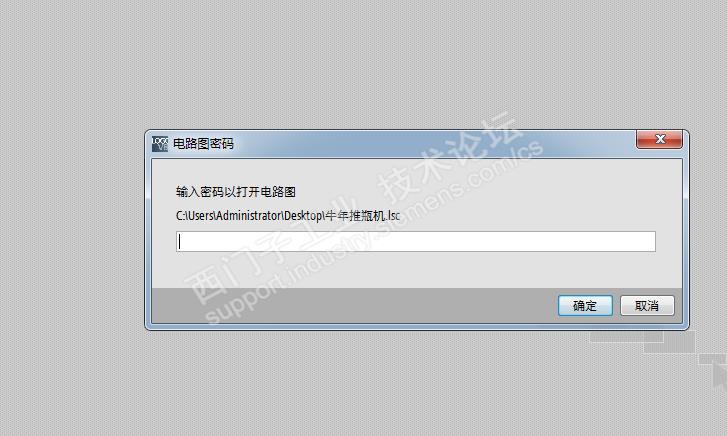Image resolution: width=727 pixels, height=436 pixels.
Task: Click the Desktop segment of the file path
Action: [303, 216]
